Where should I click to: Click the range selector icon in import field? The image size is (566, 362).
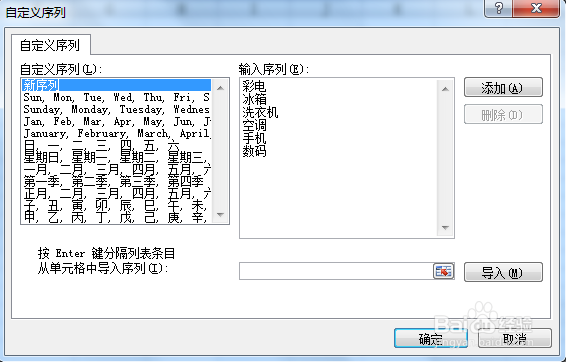[443, 271]
